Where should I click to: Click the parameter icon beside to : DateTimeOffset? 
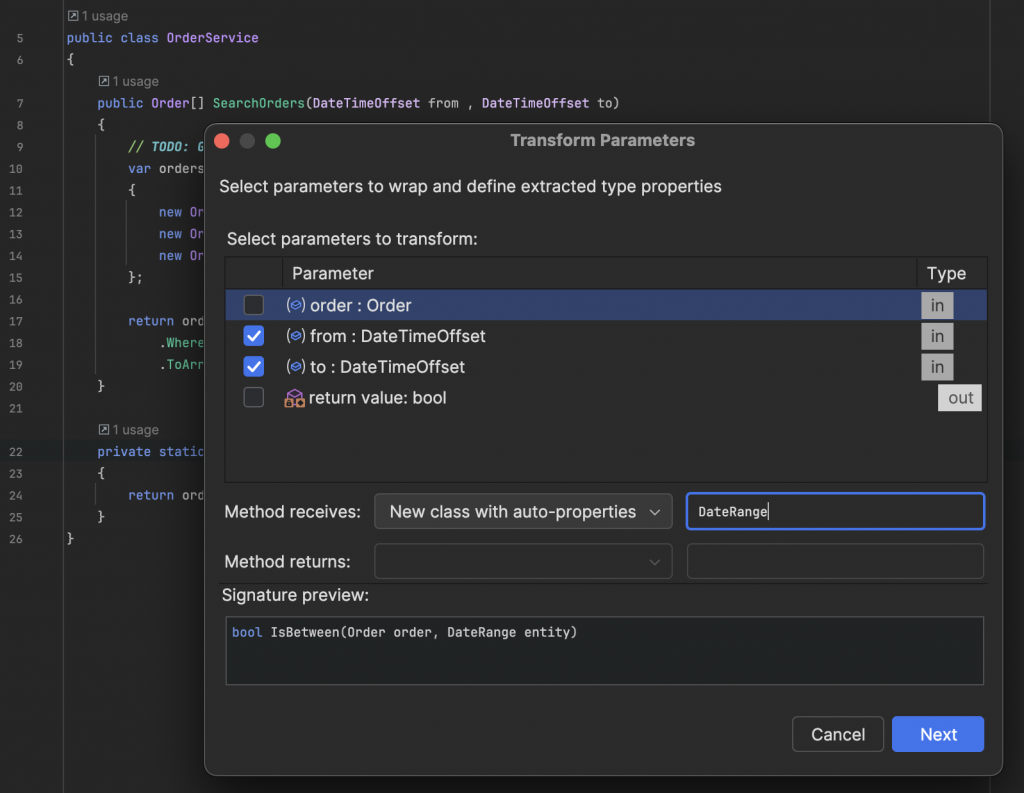(x=295, y=367)
